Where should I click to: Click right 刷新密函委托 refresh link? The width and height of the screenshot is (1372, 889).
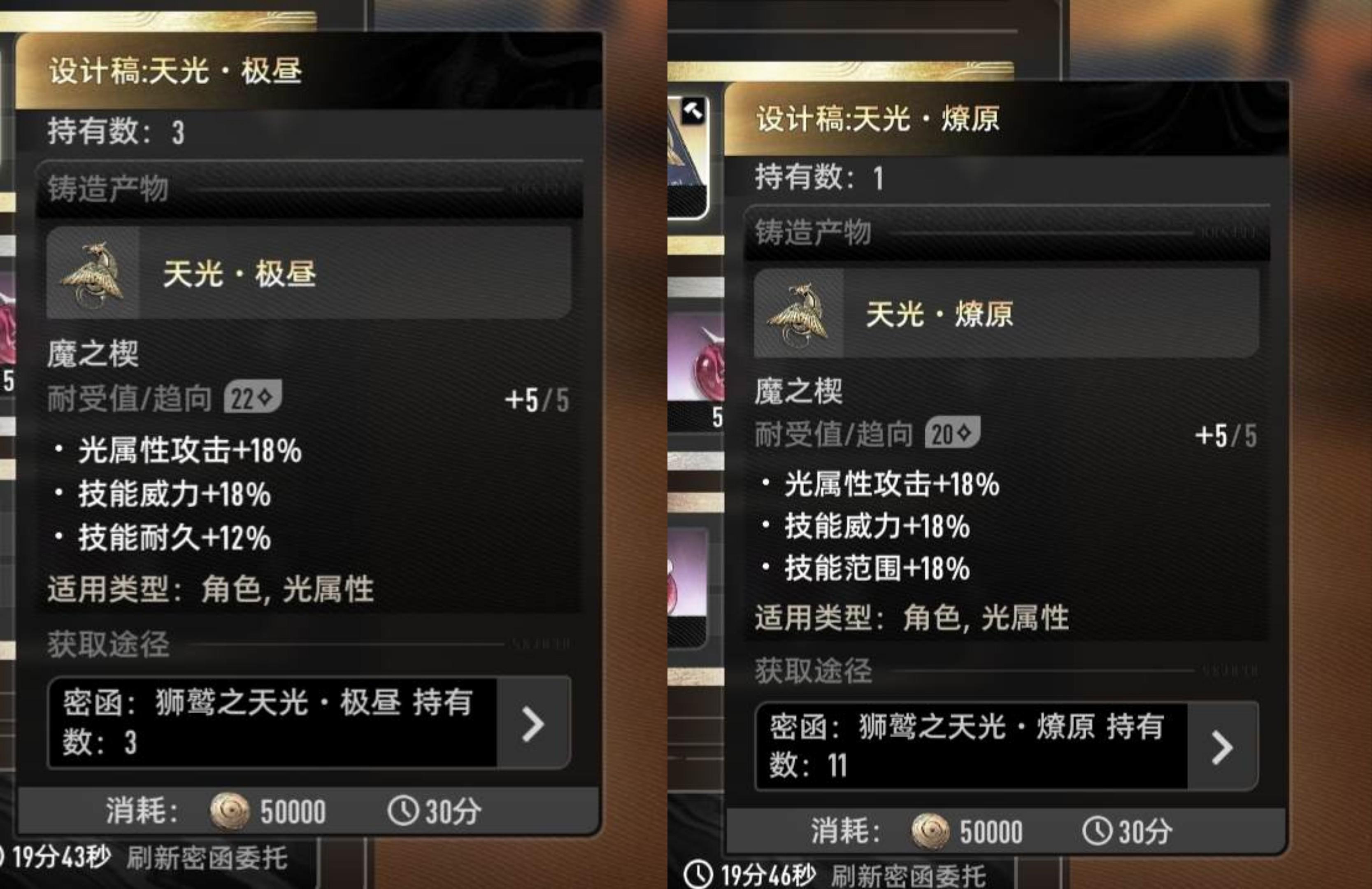click(x=908, y=876)
